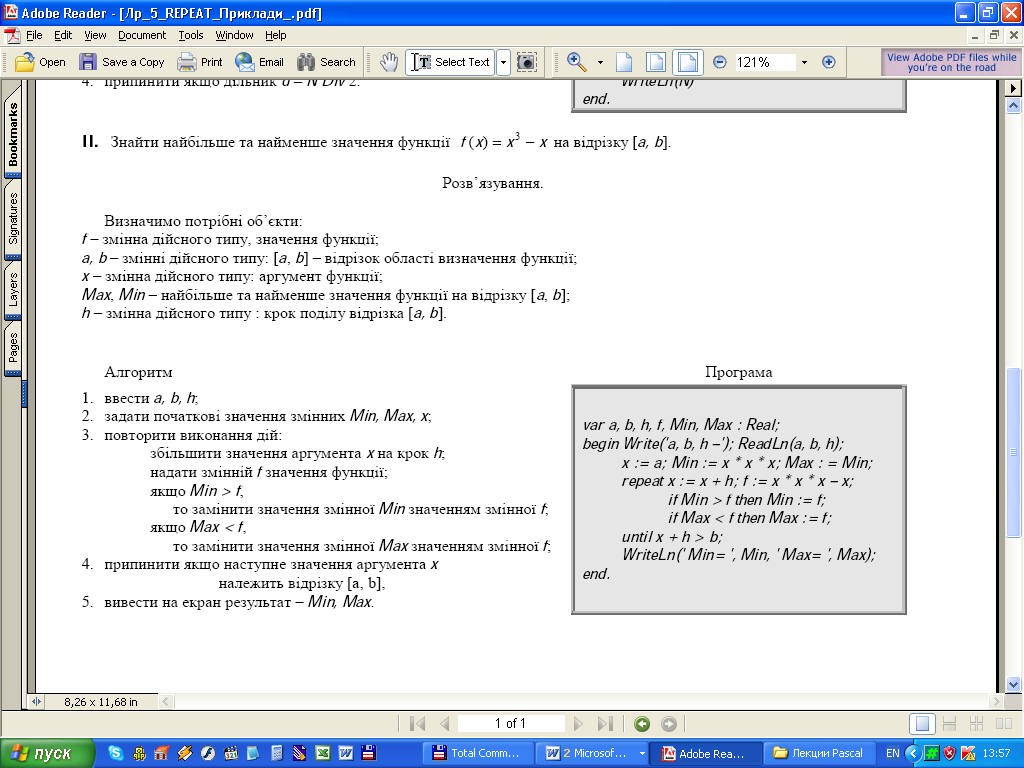Image resolution: width=1024 pixels, height=768 pixels.
Task: Select Continuous page layout mode
Action: 950,724
